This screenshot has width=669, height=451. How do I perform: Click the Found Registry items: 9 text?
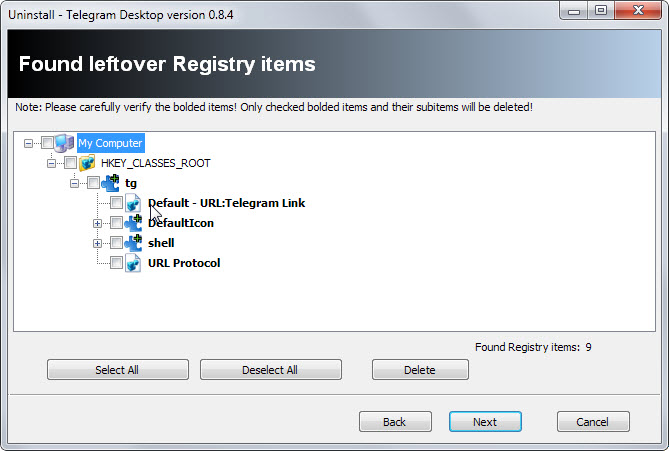533,347
